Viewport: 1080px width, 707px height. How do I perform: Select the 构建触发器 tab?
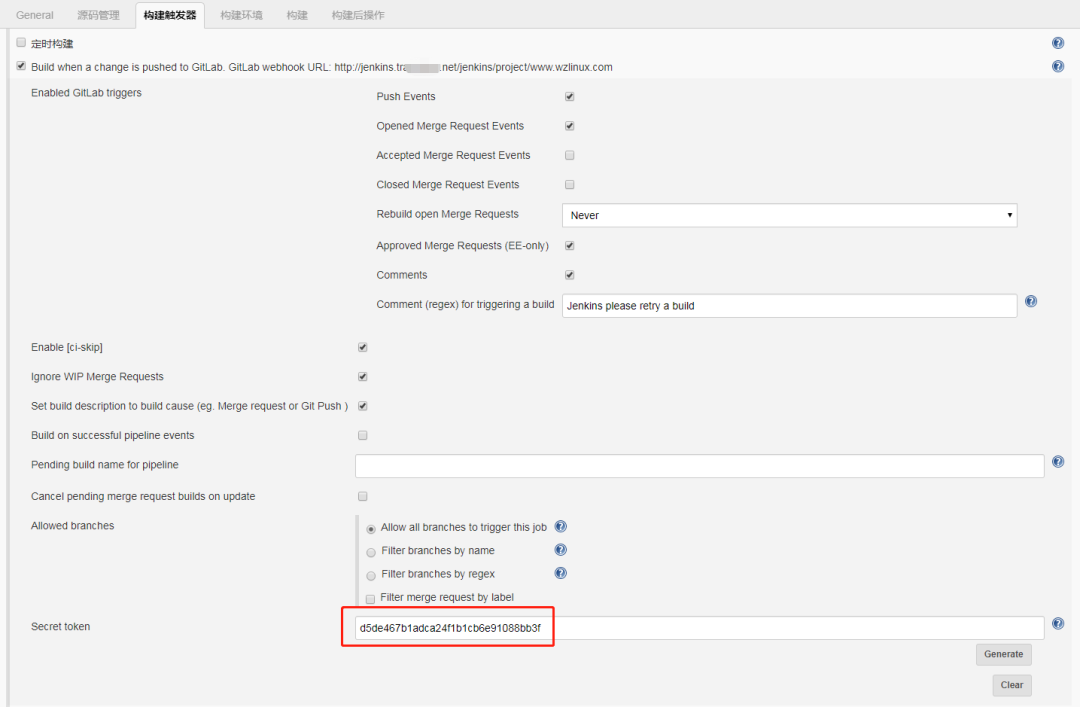coord(170,15)
